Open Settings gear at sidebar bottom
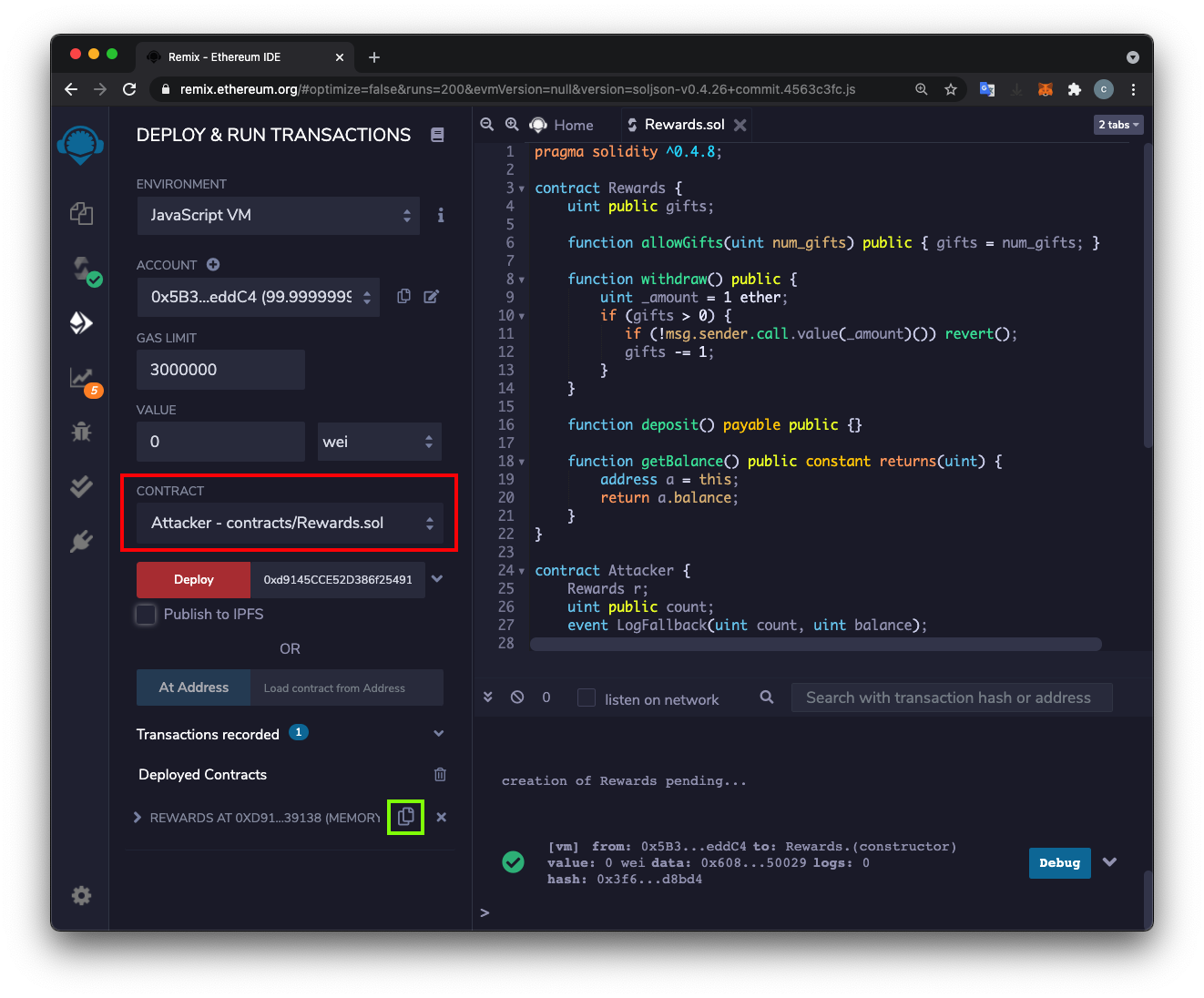Screen dimensions: 1204x998 click(x=81, y=896)
